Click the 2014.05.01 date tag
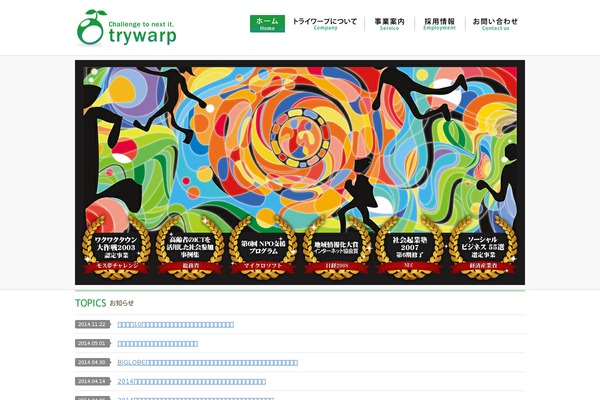600x400 pixels. pyautogui.click(x=93, y=343)
